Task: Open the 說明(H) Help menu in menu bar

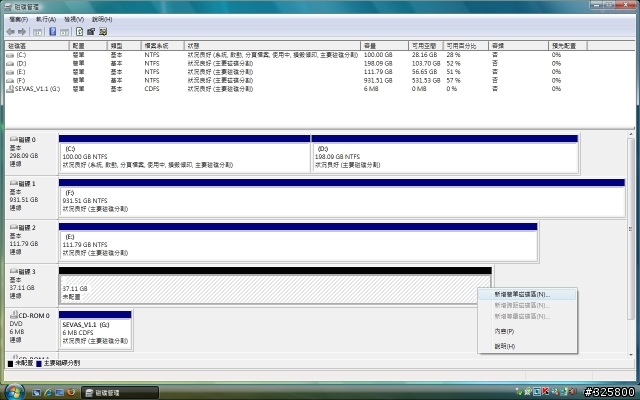Action: click(102, 19)
